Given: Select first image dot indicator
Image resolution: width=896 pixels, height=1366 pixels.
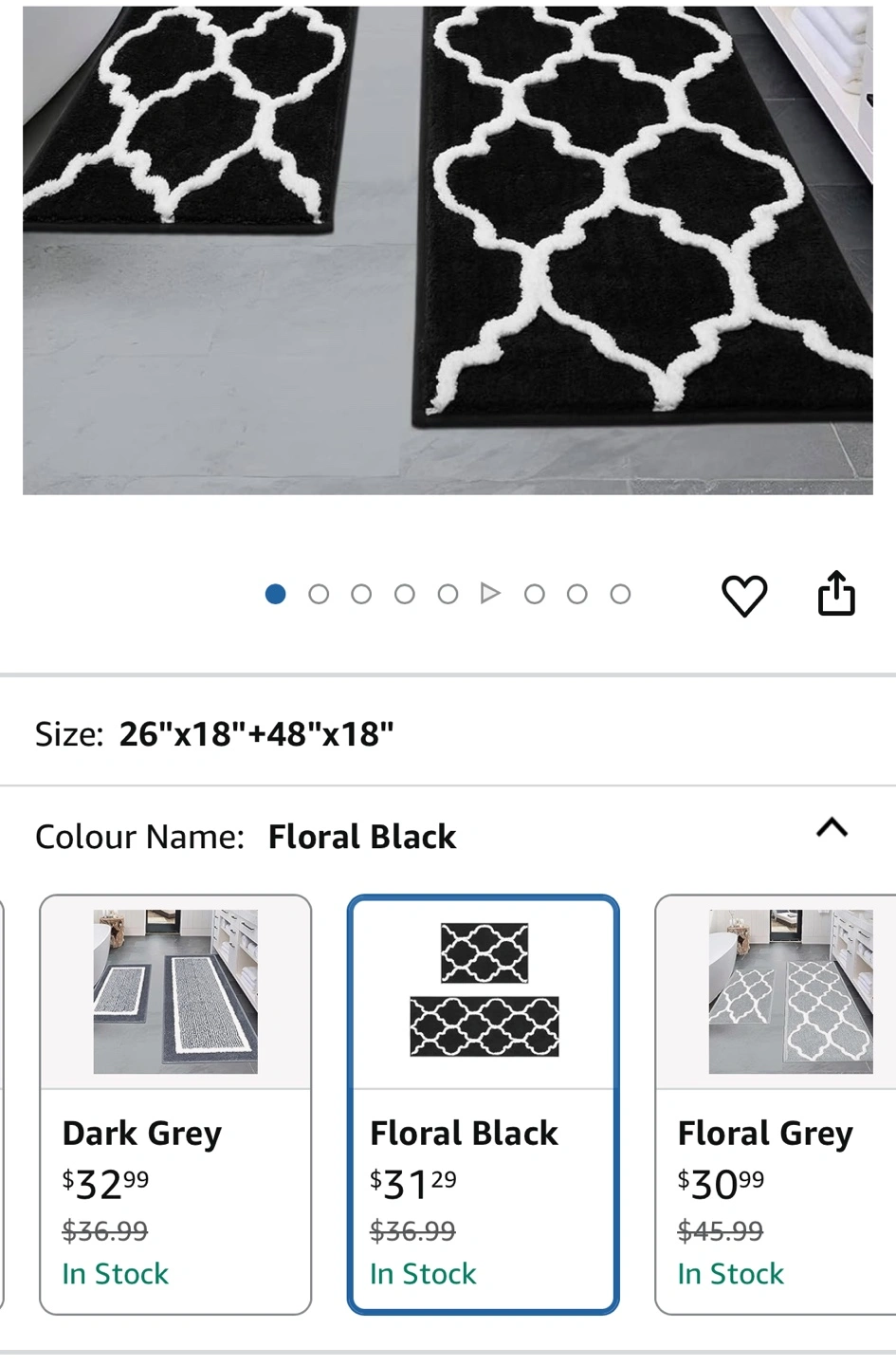Looking at the screenshot, I should click(276, 594).
